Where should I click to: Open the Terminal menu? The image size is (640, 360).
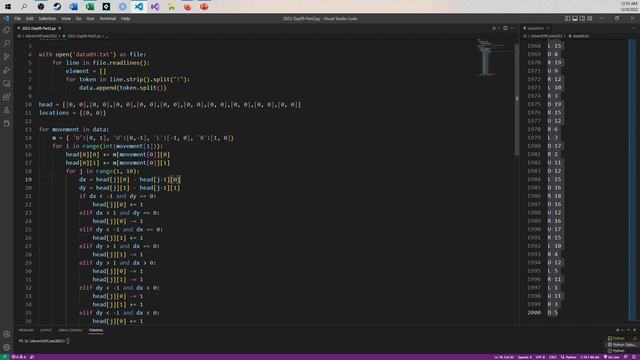coord(108,18)
